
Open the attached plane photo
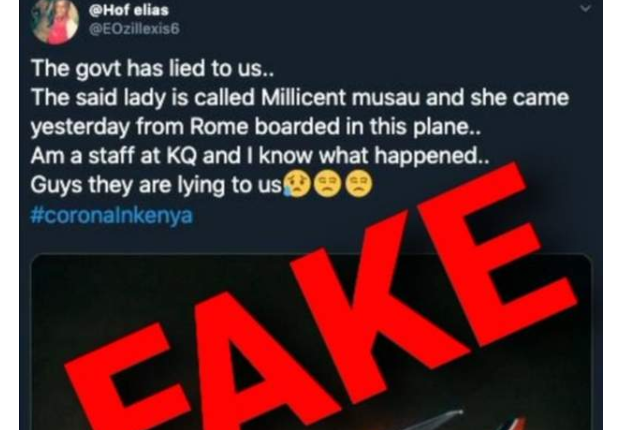pos(311,342)
